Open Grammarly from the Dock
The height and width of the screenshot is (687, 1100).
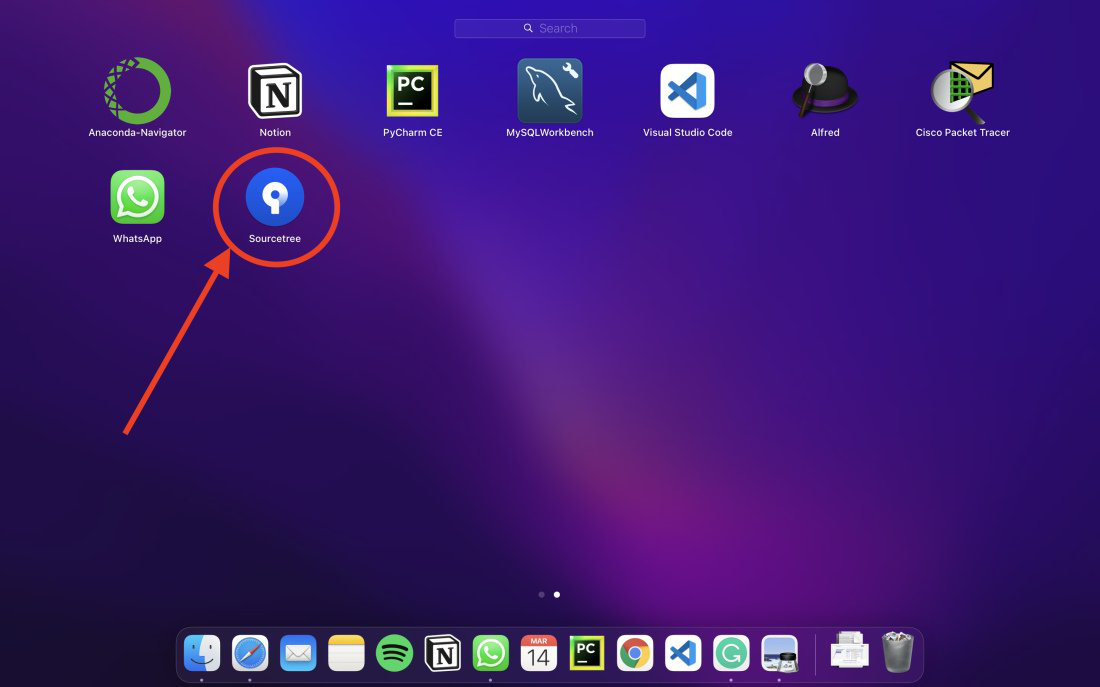tap(731, 653)
